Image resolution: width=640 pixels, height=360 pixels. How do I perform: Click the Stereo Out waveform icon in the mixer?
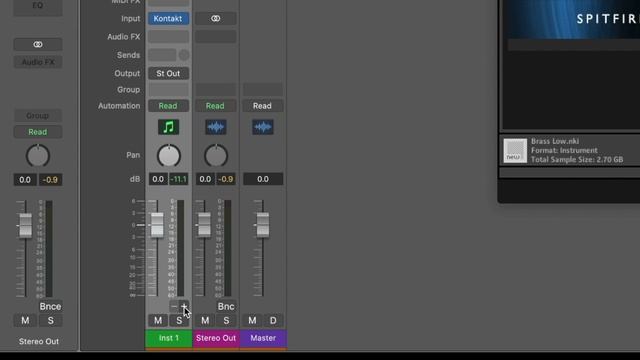216,127
